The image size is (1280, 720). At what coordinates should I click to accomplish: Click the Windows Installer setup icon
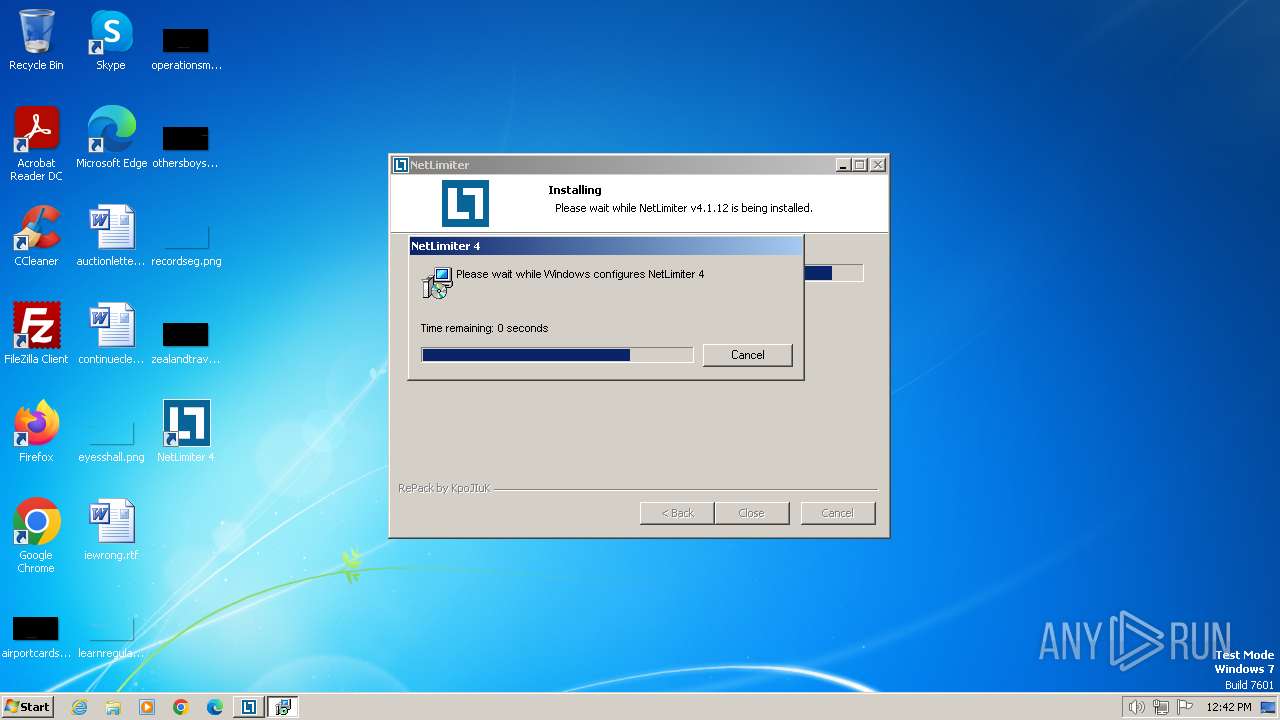[437, 283]
